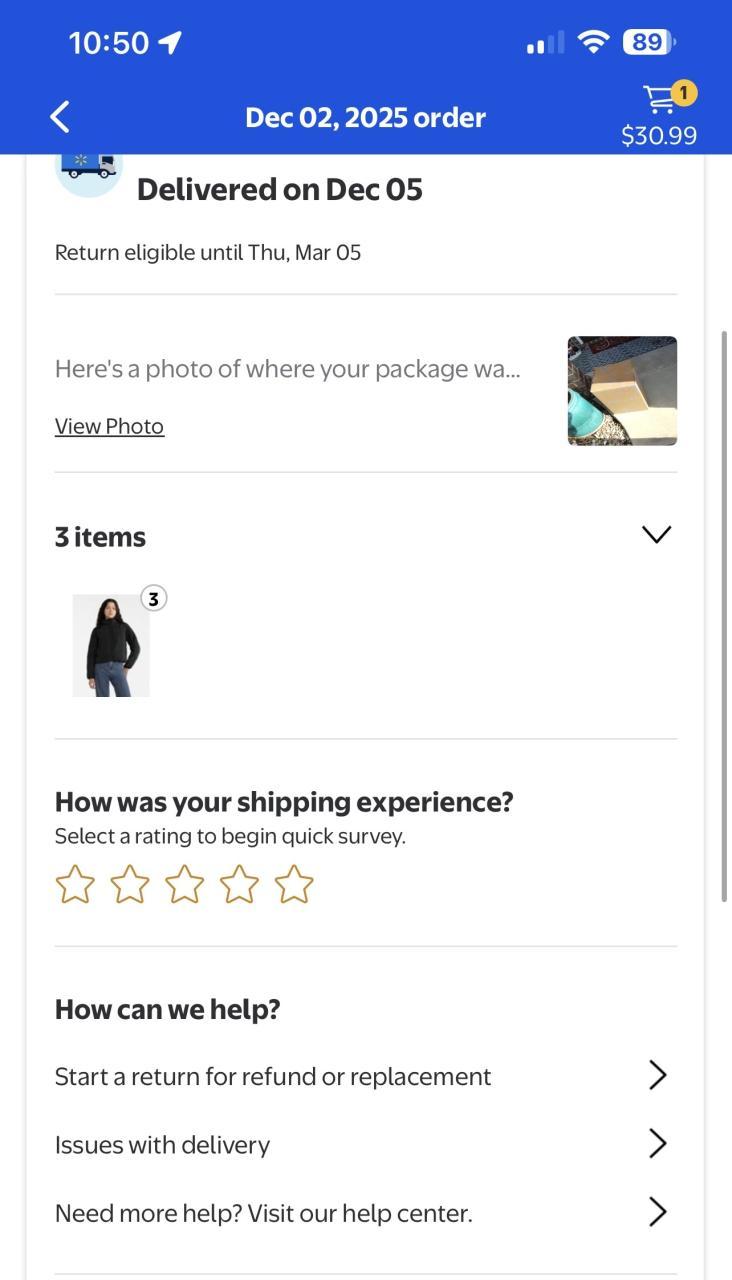Open the Issues with delivery chevron
This screenshot has height=1280, width=732.
click(x=657, y=1143)
